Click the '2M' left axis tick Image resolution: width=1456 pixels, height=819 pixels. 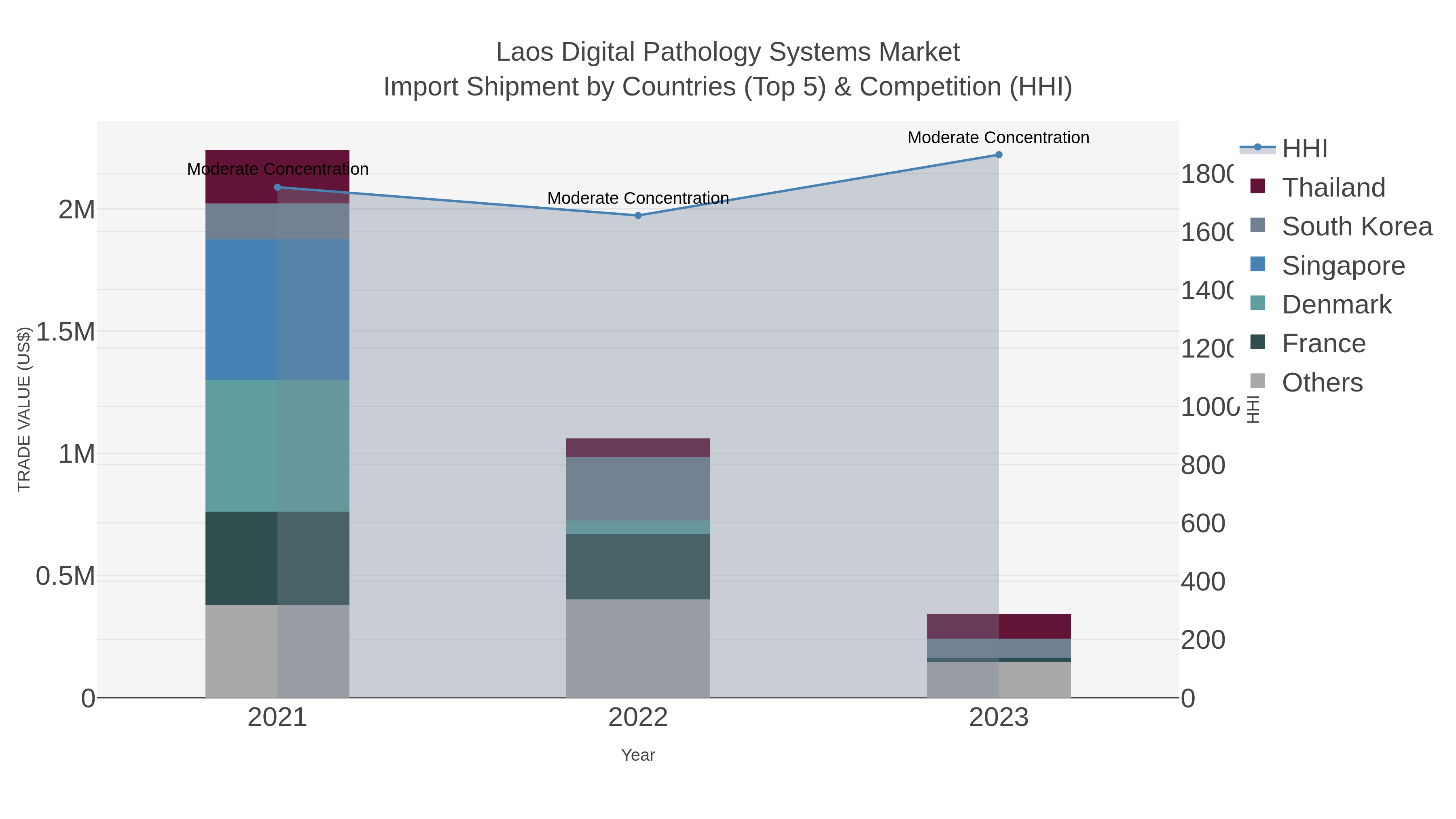[x=77, y=210]
